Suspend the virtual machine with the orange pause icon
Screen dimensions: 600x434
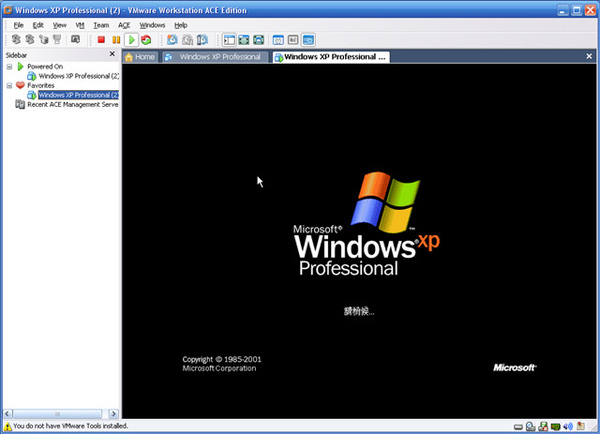point(116,39)
